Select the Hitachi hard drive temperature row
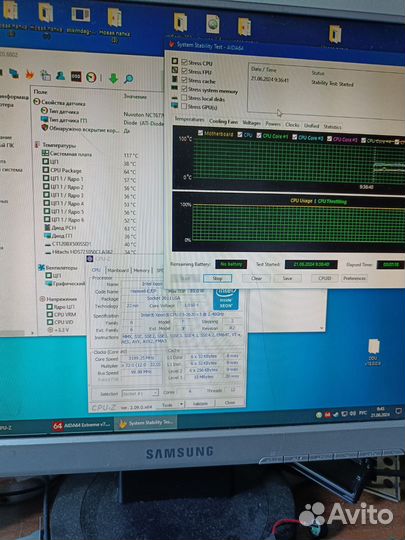This screenshot has width=405, height=540. (x=91, y=252)
